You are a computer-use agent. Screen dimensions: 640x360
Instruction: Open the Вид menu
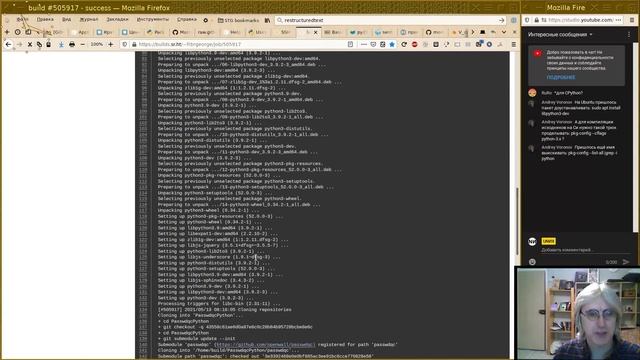coord(67,19)
